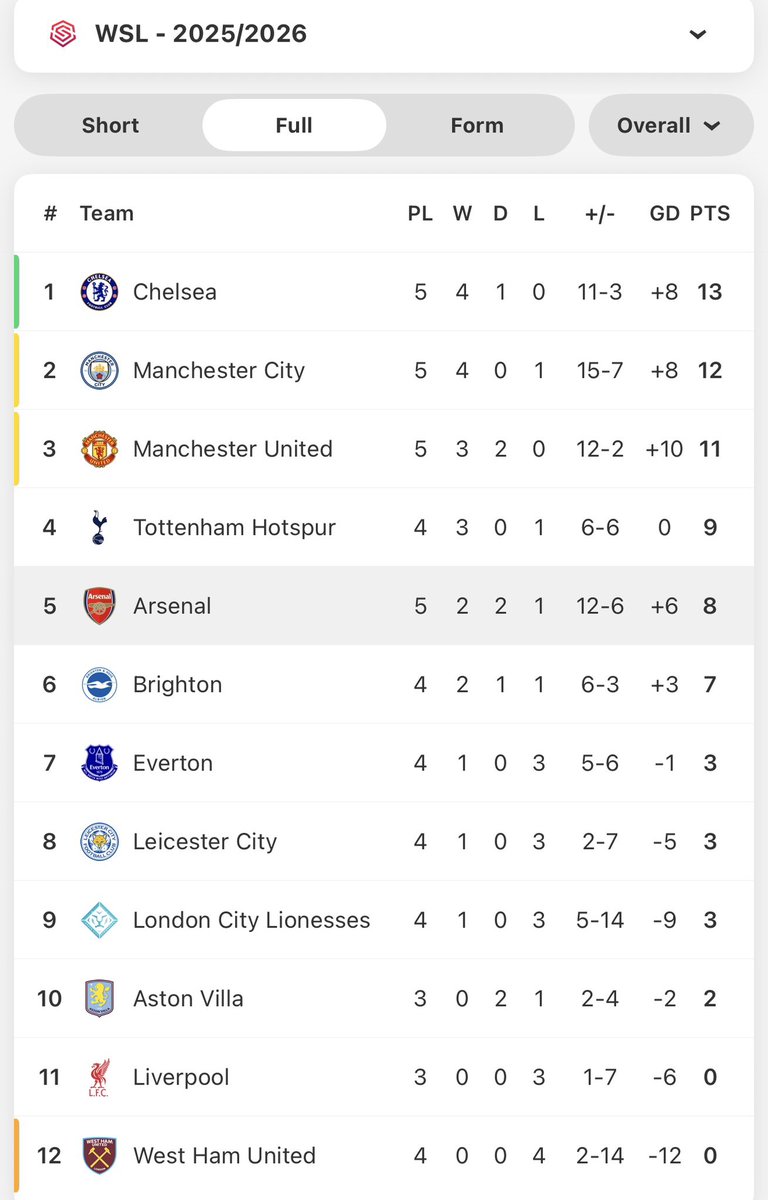Switch to the Form view
Image resolution: width=768 pixels, height=1200 pixels.
(x=477, y=125)
